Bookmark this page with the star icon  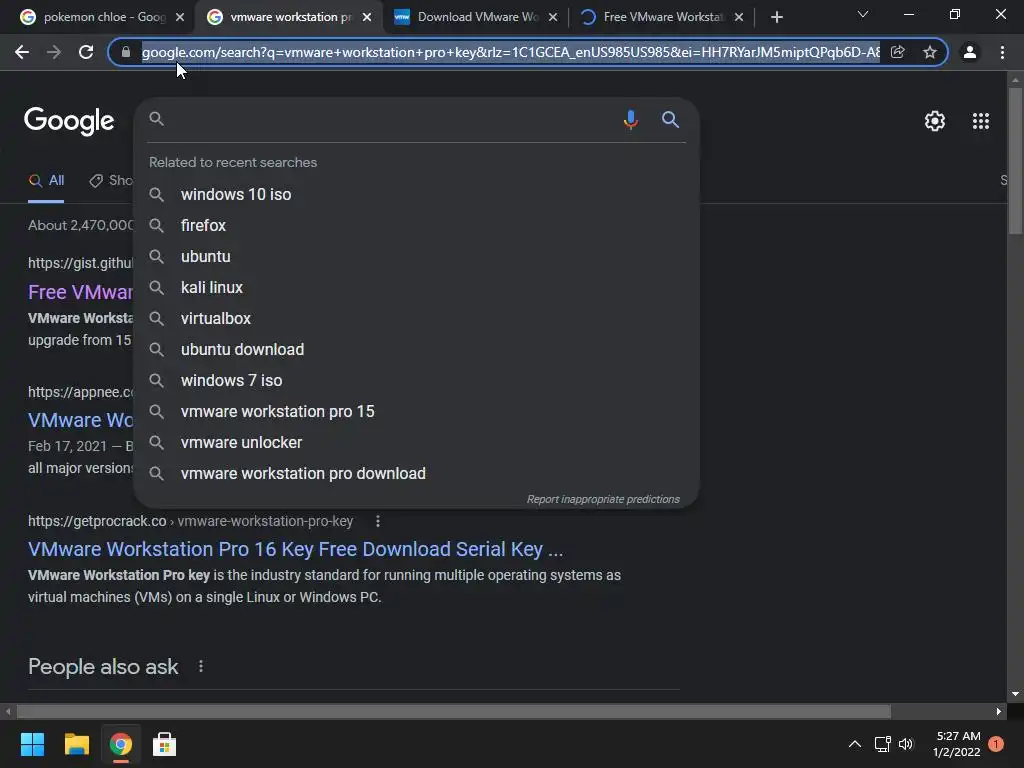(x=930, y=52)
